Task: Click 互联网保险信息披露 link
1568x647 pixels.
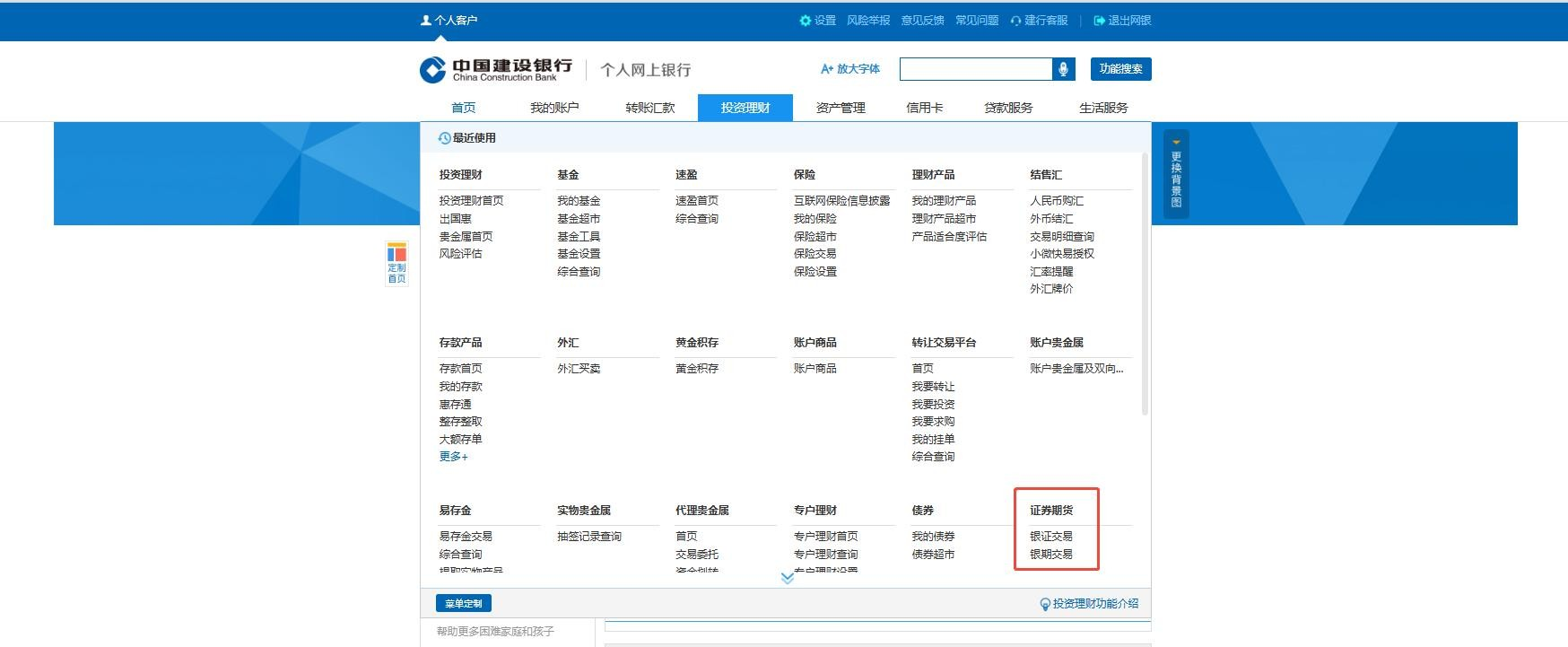Action: pos(841,201)
